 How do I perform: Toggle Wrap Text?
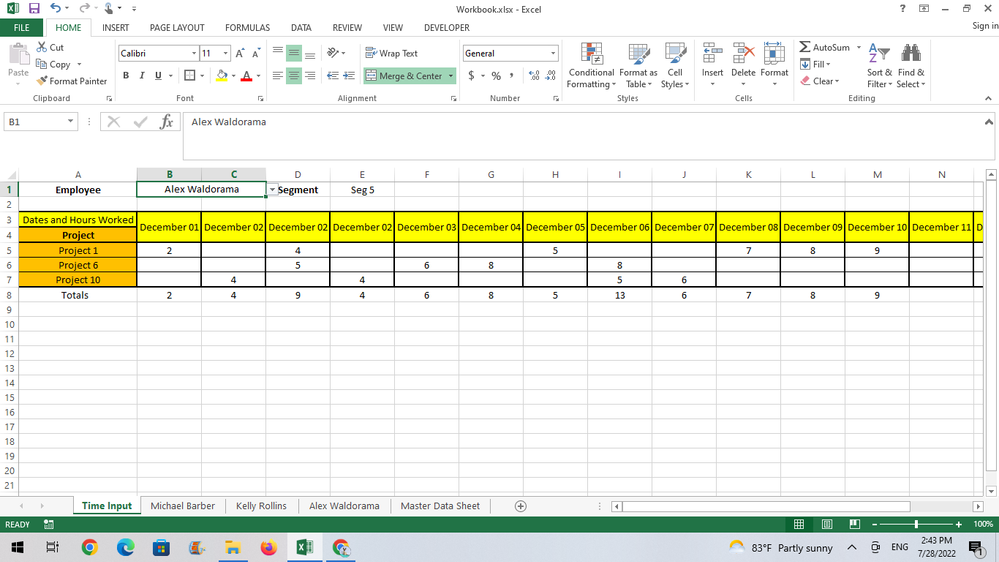[x=392, y=53]
